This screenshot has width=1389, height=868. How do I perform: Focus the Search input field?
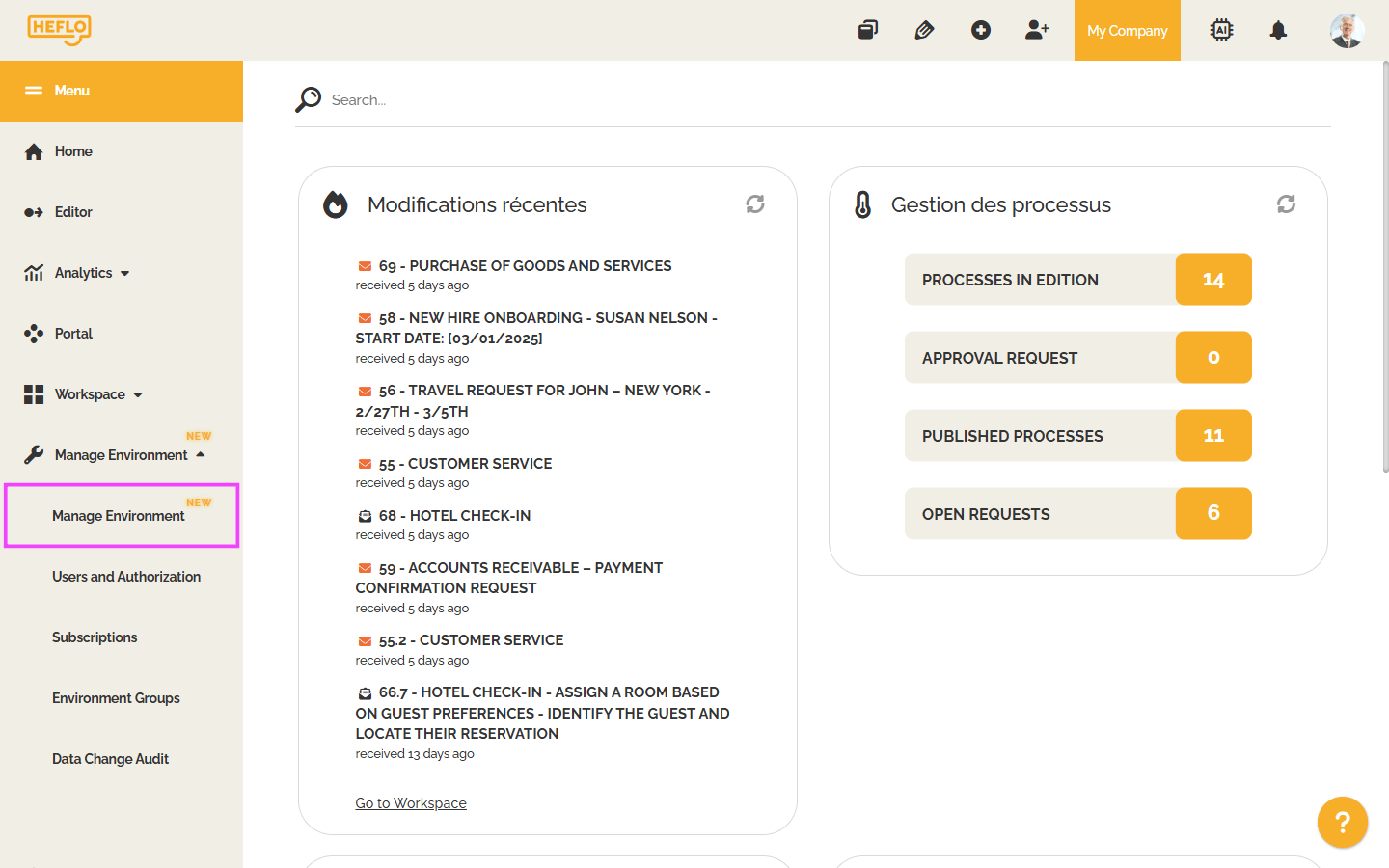tap(830, 100)
